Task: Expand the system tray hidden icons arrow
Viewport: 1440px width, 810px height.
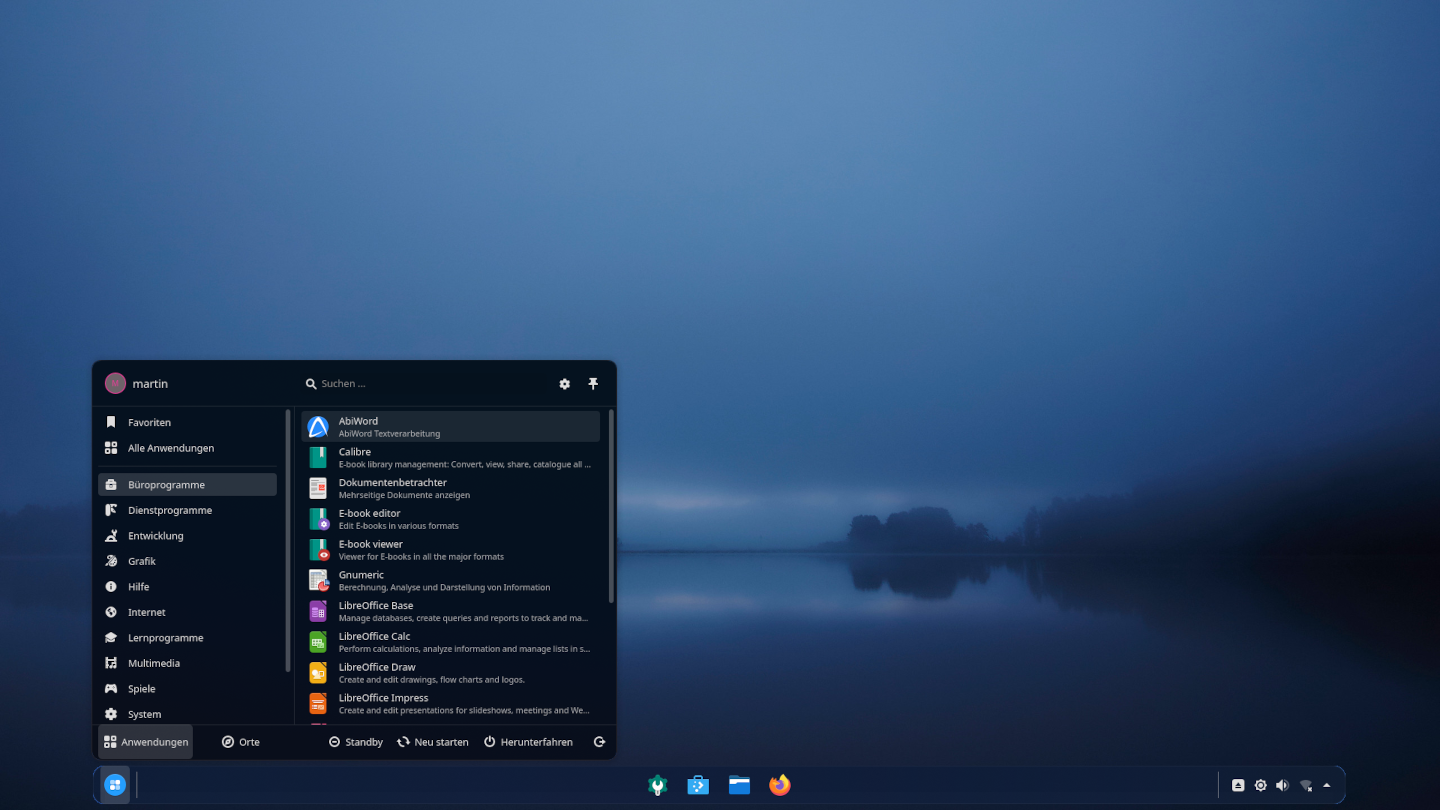Action: (x=1327, y=786)
